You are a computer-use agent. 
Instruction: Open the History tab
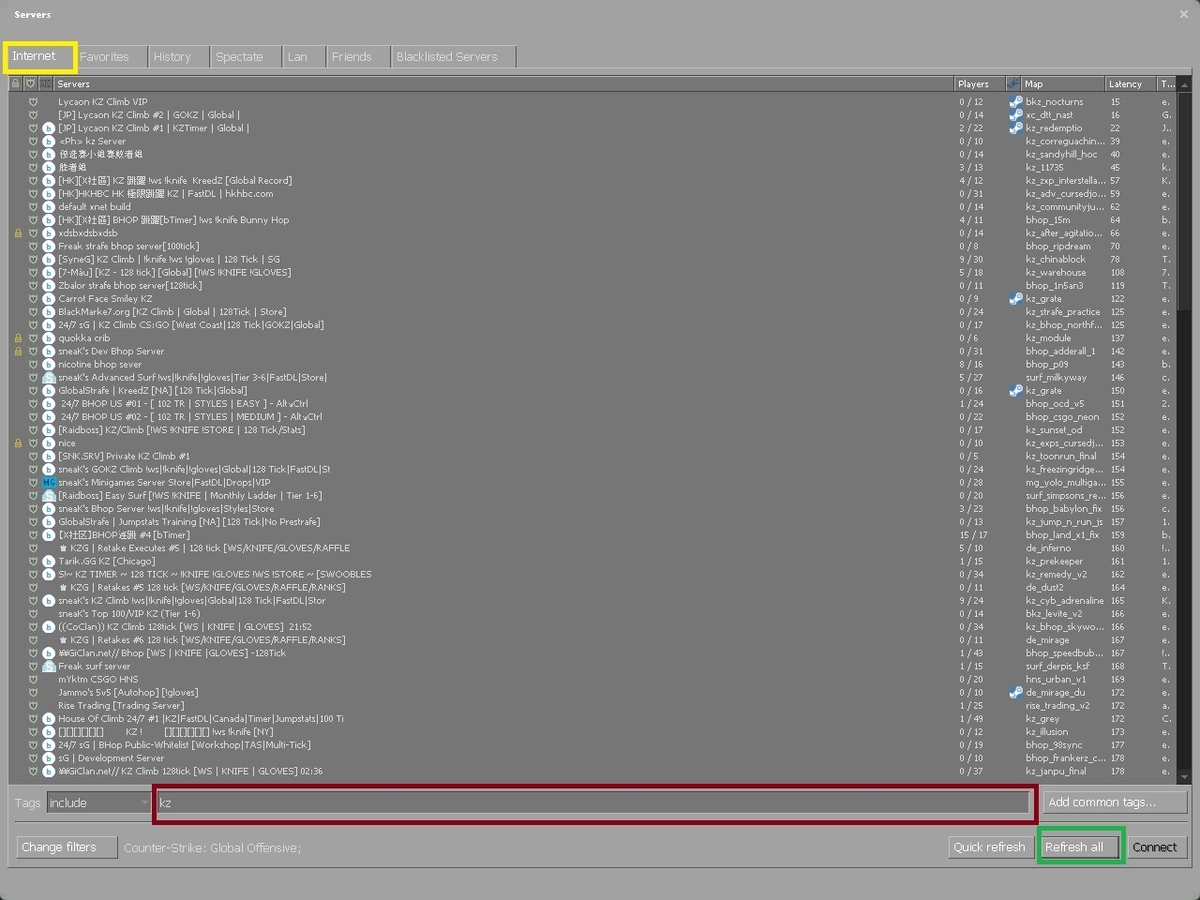pos(178,57)
